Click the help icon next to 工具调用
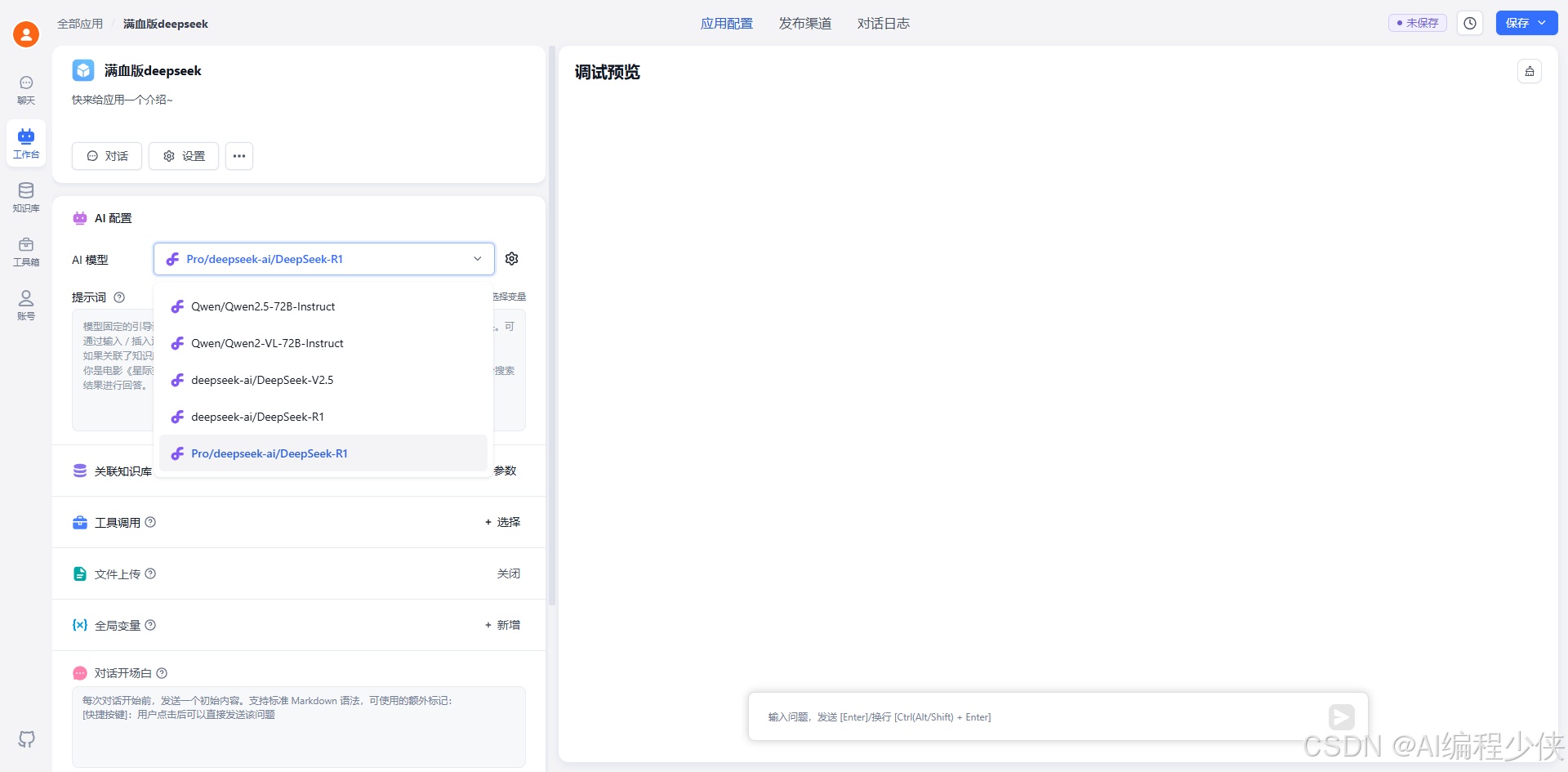The image size is (1568, 772). 150,522
